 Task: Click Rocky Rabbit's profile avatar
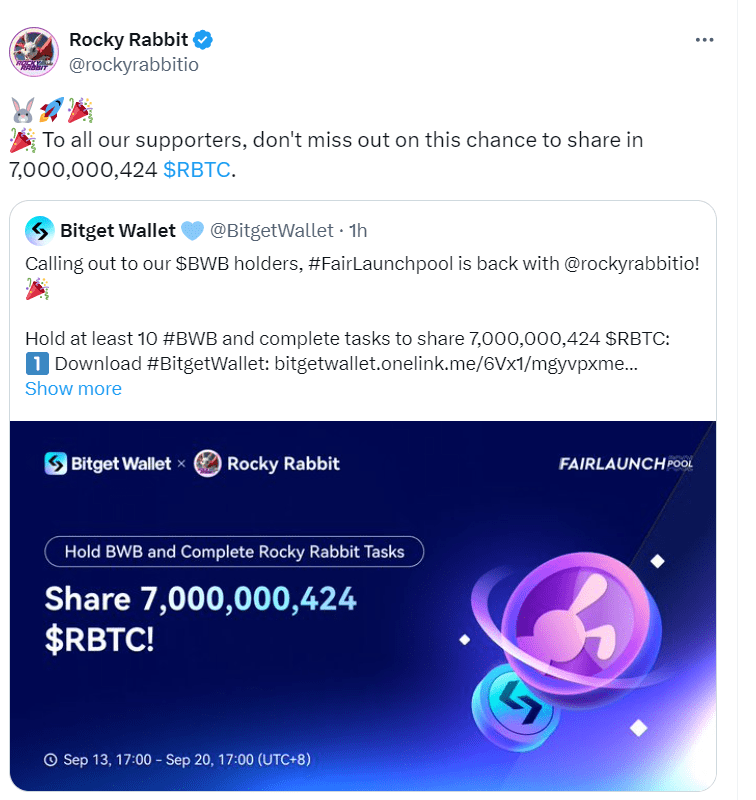[x=34, y=49]
